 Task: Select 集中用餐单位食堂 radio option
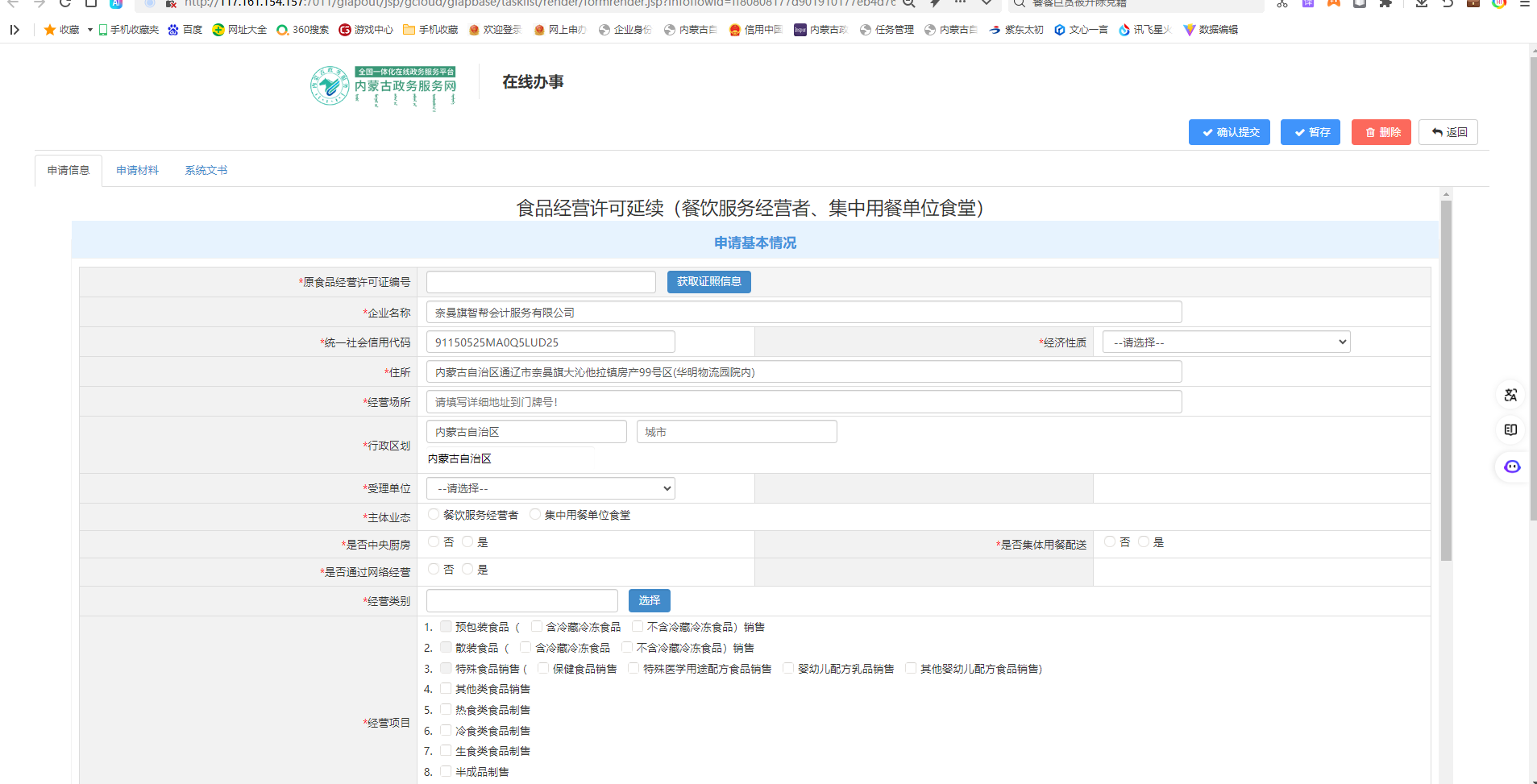click(535, 514)
